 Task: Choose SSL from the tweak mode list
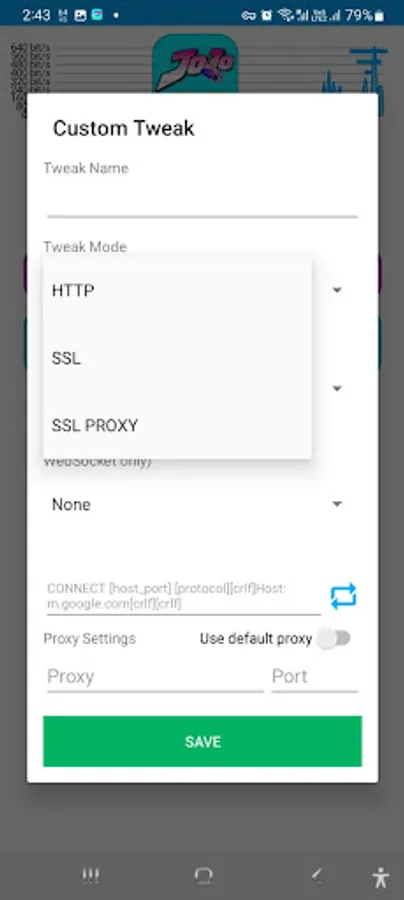177,358
